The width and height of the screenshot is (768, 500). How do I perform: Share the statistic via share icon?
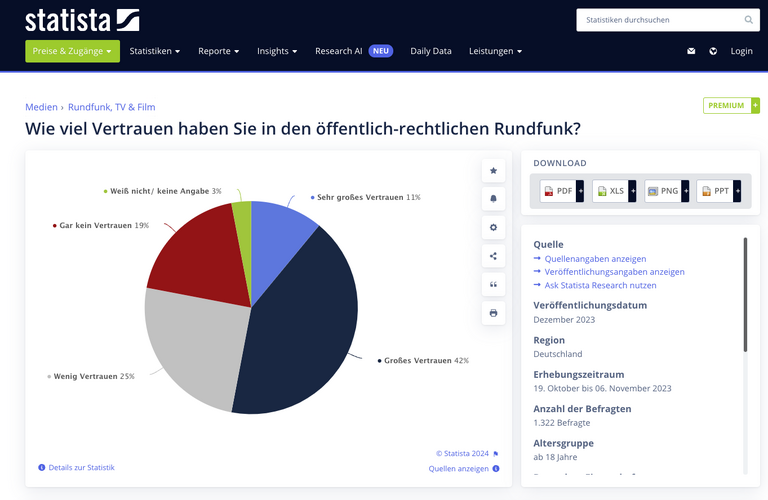coord(493,256)
